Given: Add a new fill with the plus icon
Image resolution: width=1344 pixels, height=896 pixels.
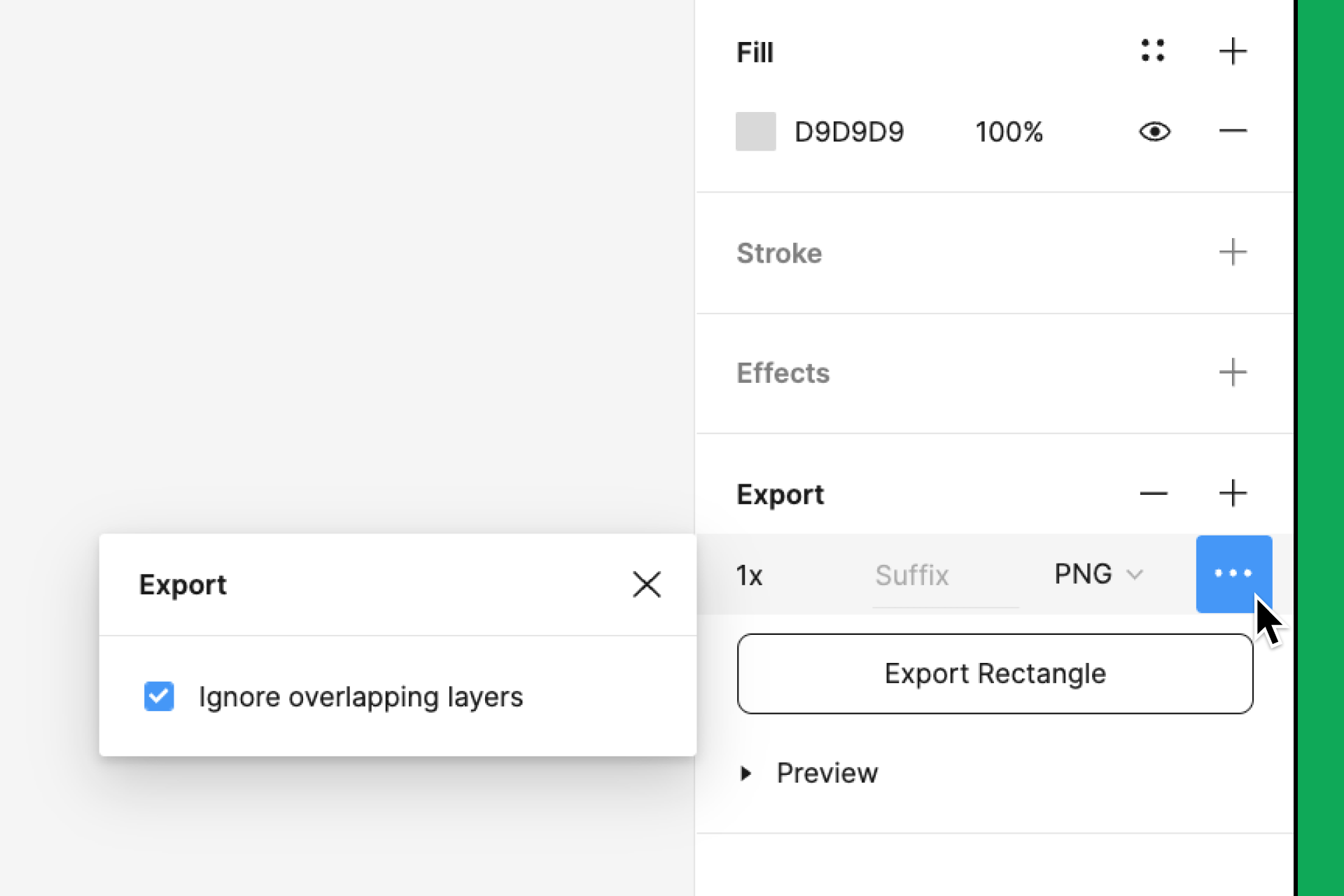Looking at the screenshot, I should click(1233, 51).
